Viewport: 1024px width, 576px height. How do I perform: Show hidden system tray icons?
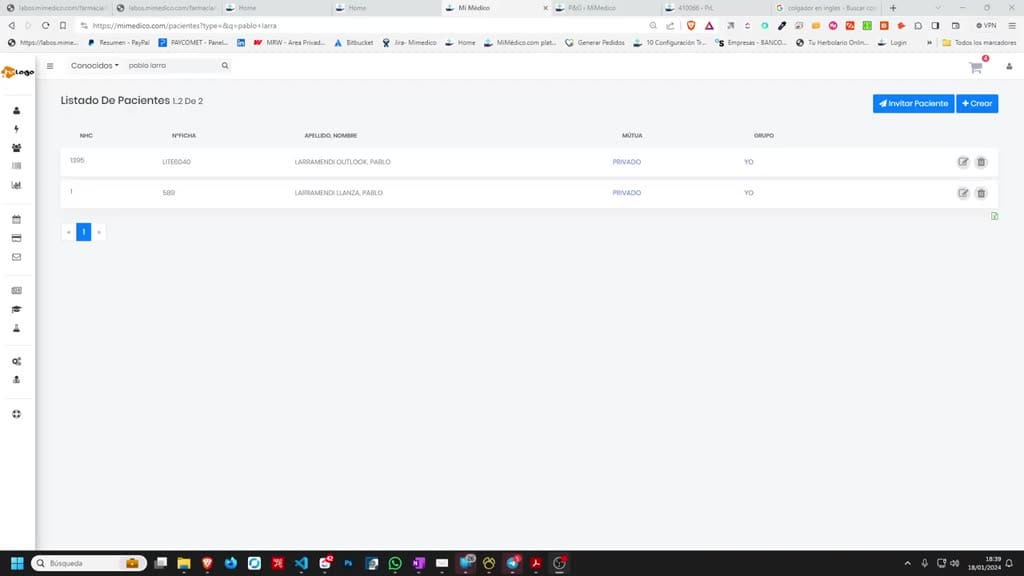tap(907, 563)
